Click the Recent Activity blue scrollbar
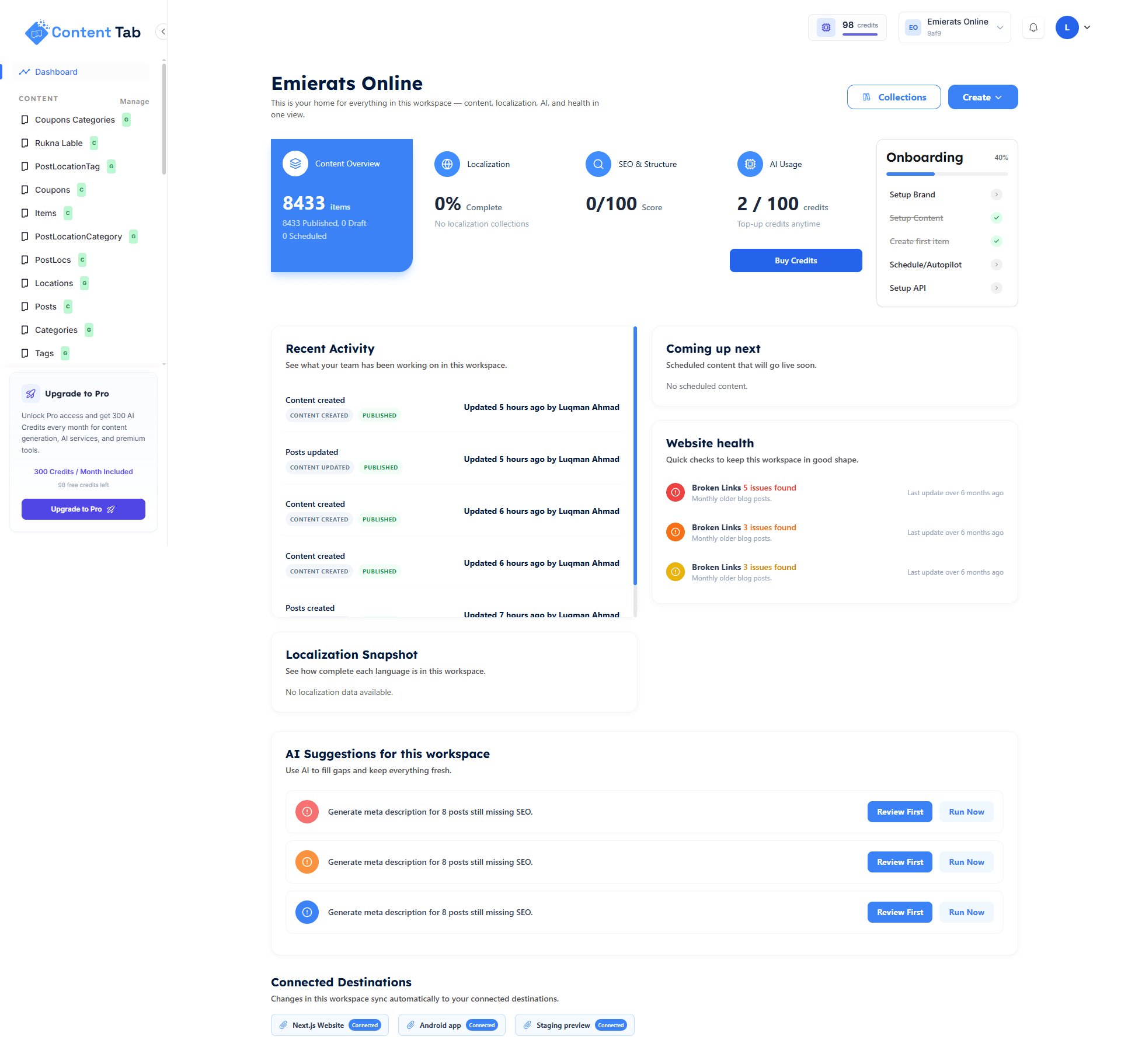The width and height of the screenshot is (1121, 1064). 635,456
